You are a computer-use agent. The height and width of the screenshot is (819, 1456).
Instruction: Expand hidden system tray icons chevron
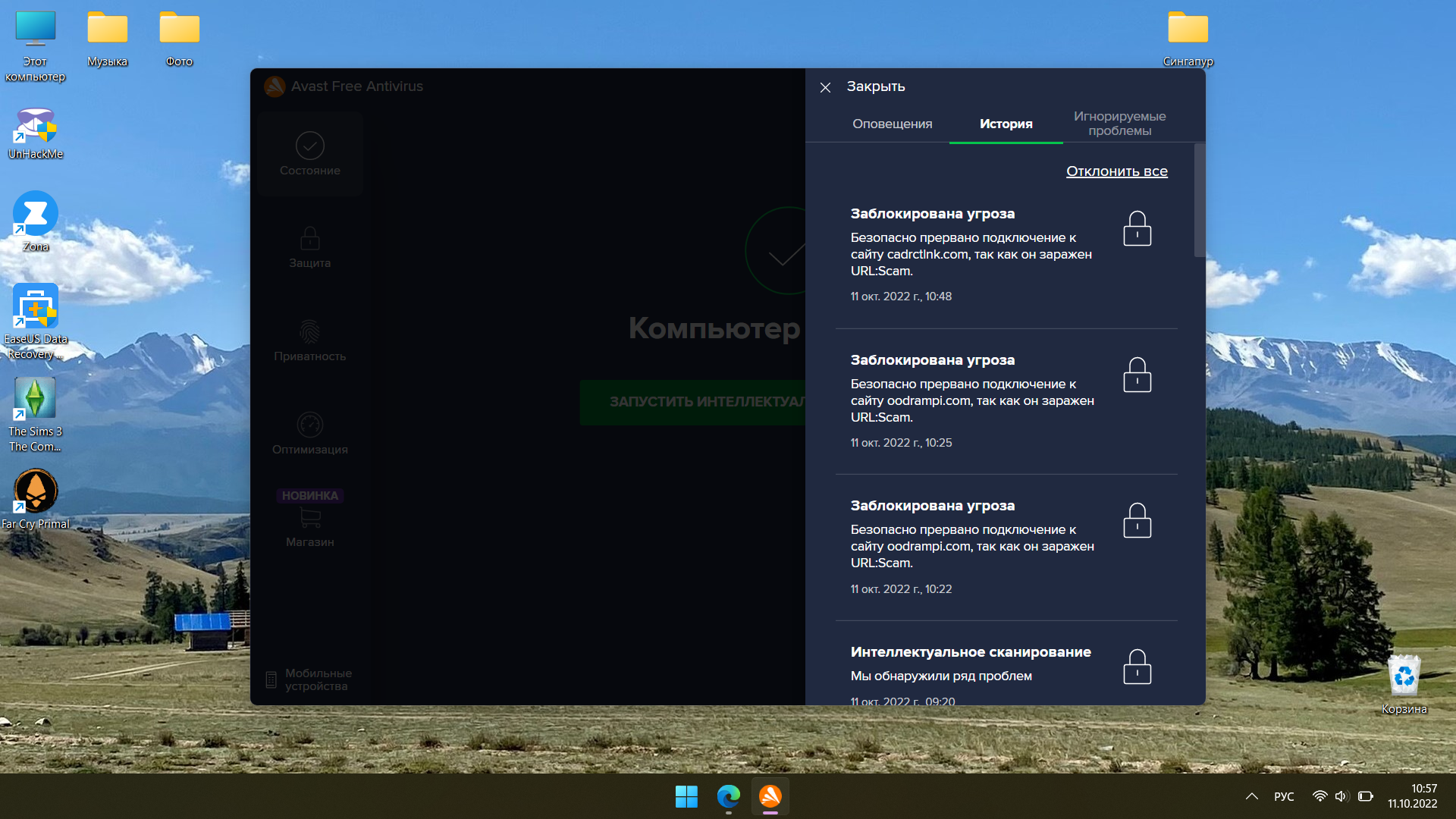coord(1252,796)
